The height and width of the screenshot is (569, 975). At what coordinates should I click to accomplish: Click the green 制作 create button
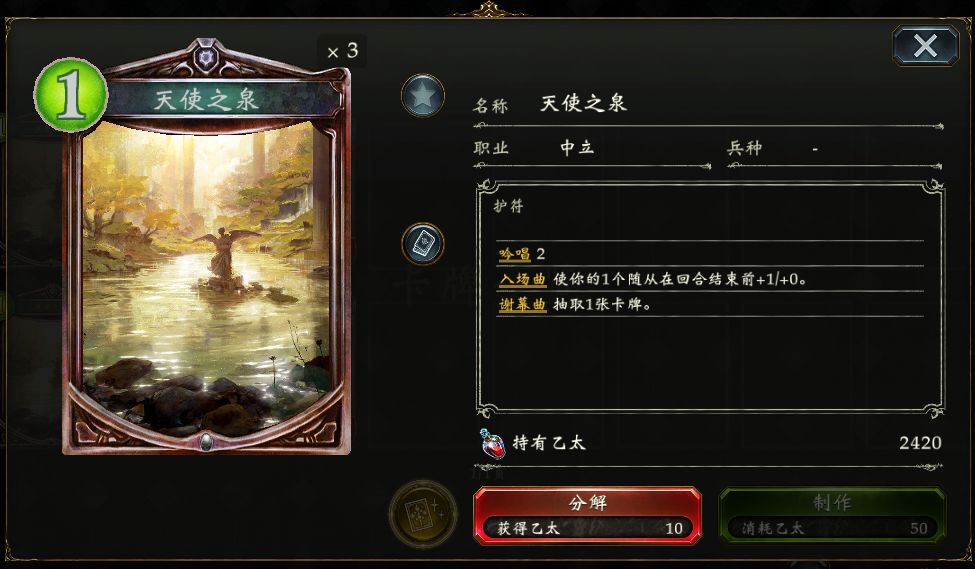click(x=832, y=516)
